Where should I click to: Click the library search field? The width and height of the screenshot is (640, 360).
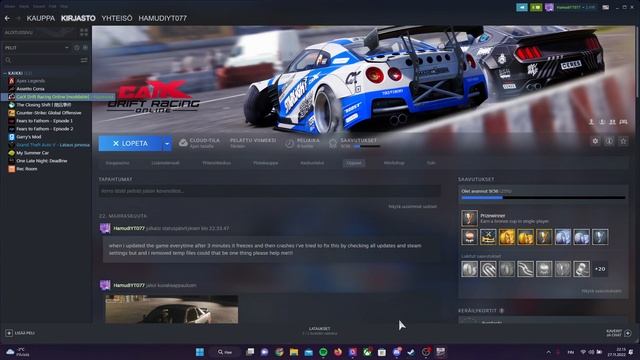tap(41, 60)
